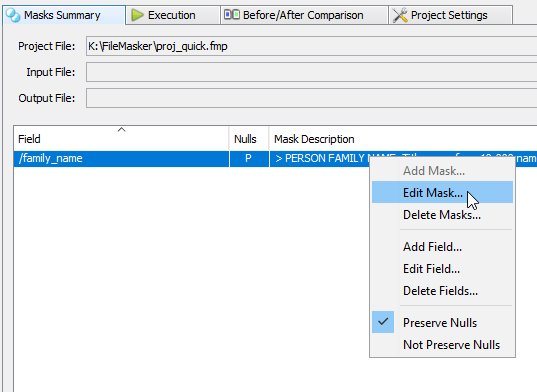The height and width of the screenshot is (392, 537).
Task: Click the Project File path field
Action: coord(311,46)
